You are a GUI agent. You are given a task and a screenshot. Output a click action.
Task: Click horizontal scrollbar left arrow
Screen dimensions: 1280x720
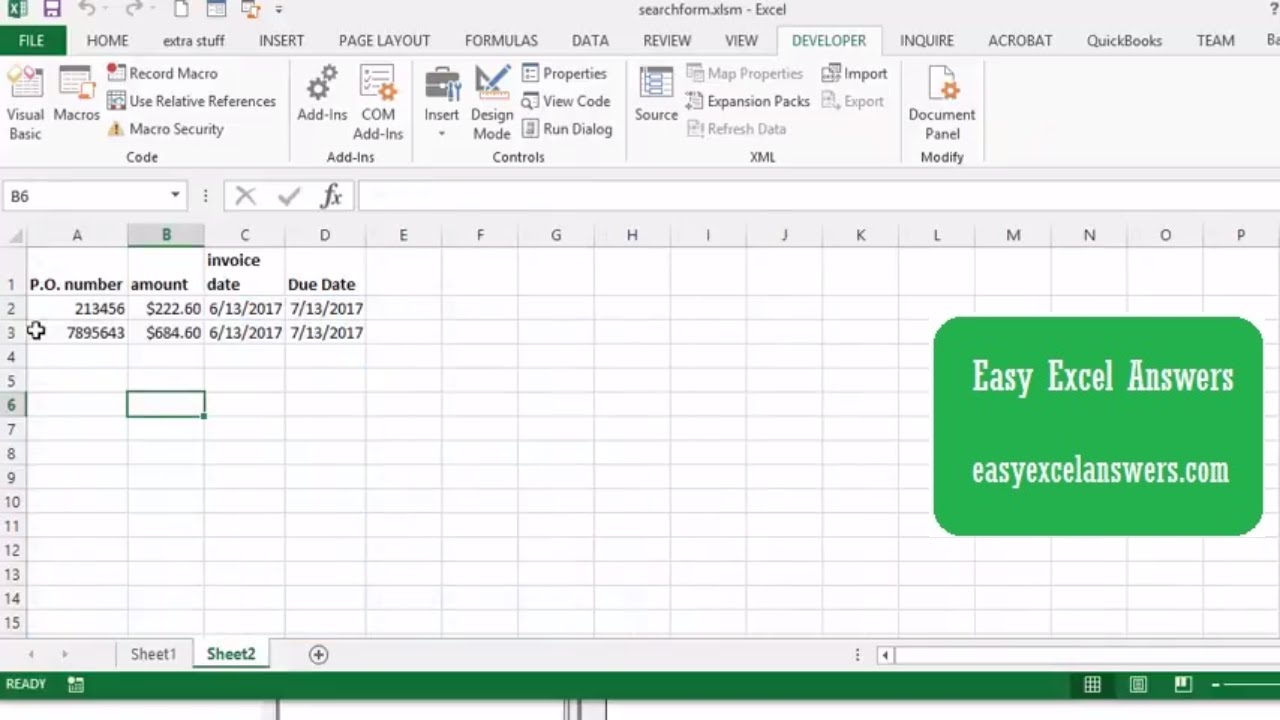coord(885,655)
